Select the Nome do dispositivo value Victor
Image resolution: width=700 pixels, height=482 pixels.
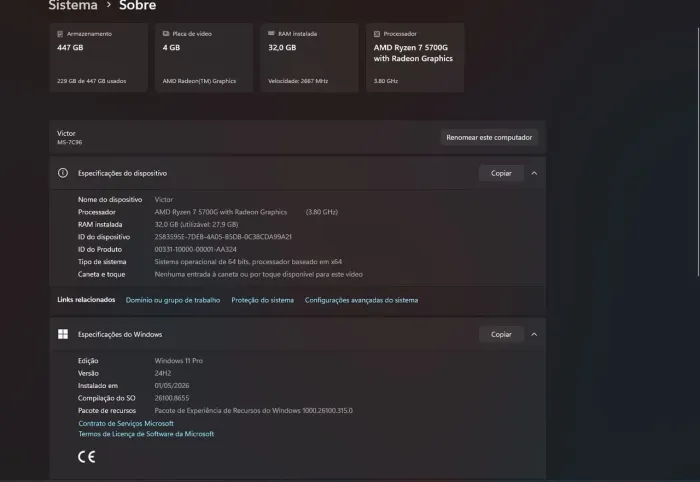[163, 199]
